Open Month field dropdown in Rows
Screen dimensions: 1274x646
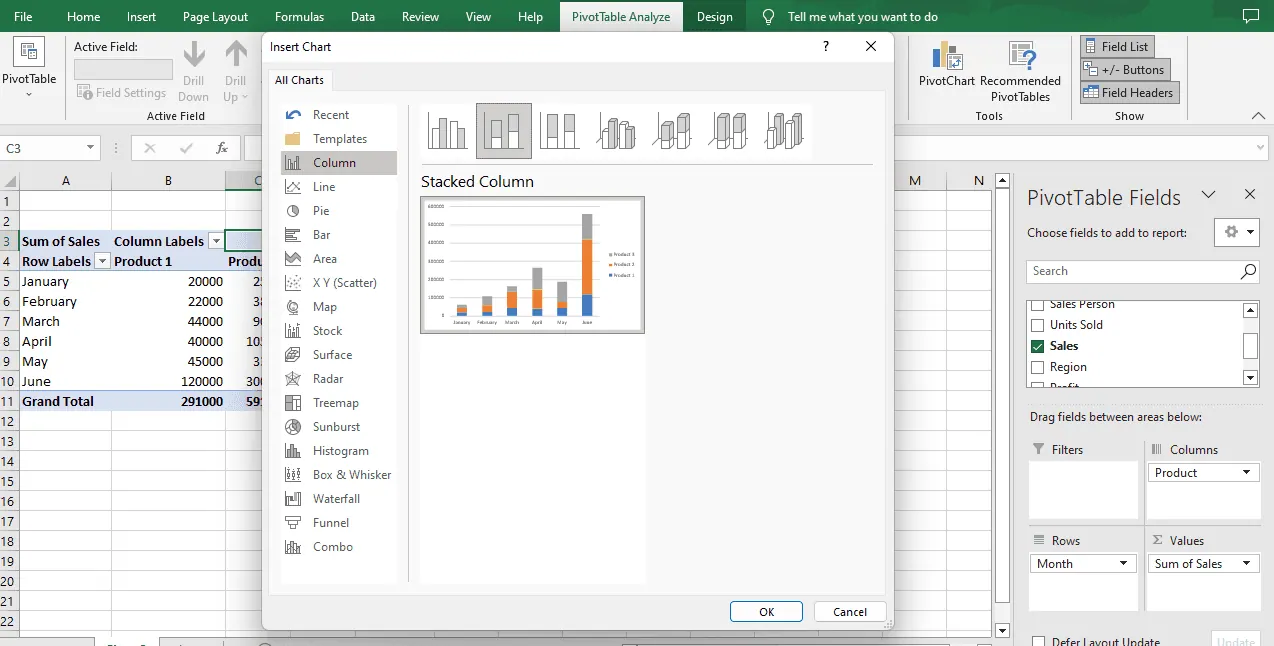pos(1125,564)
